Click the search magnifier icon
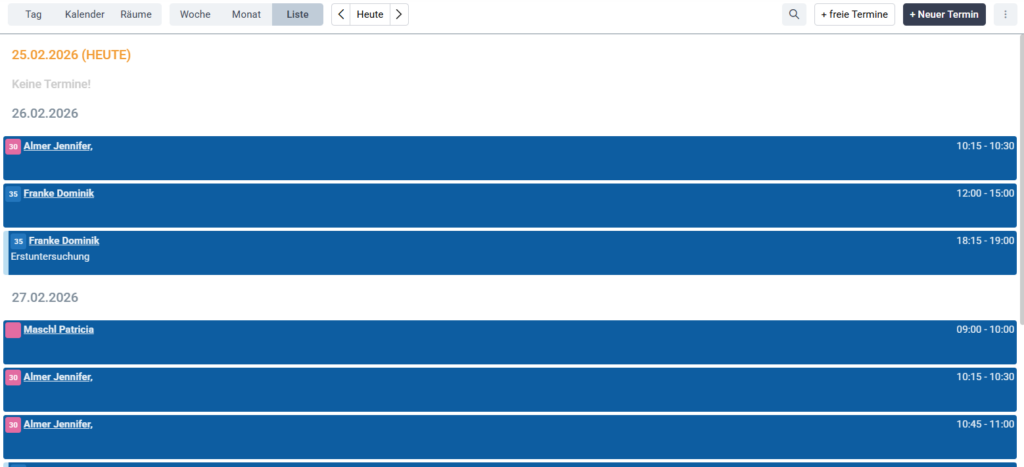This screenshot has width=1024, height=467. 793,14
